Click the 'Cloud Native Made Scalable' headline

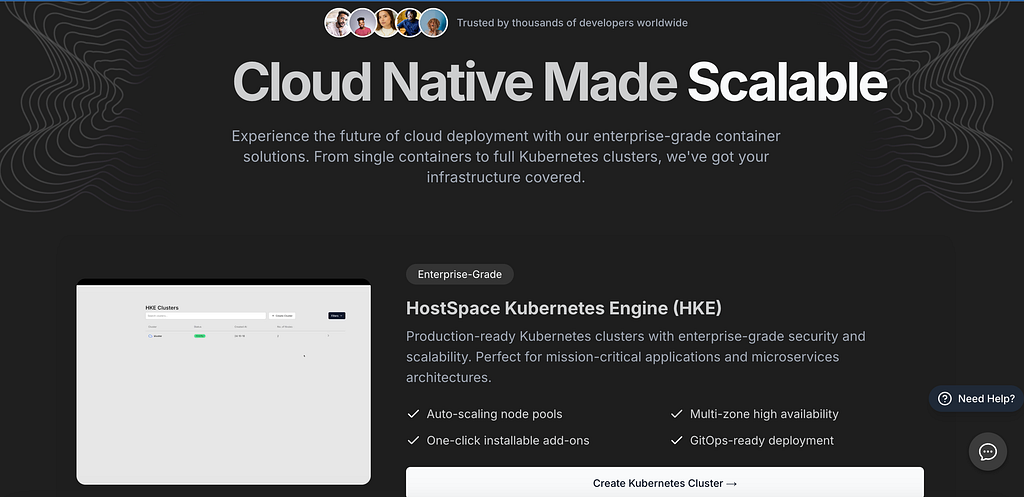point(560,82)
